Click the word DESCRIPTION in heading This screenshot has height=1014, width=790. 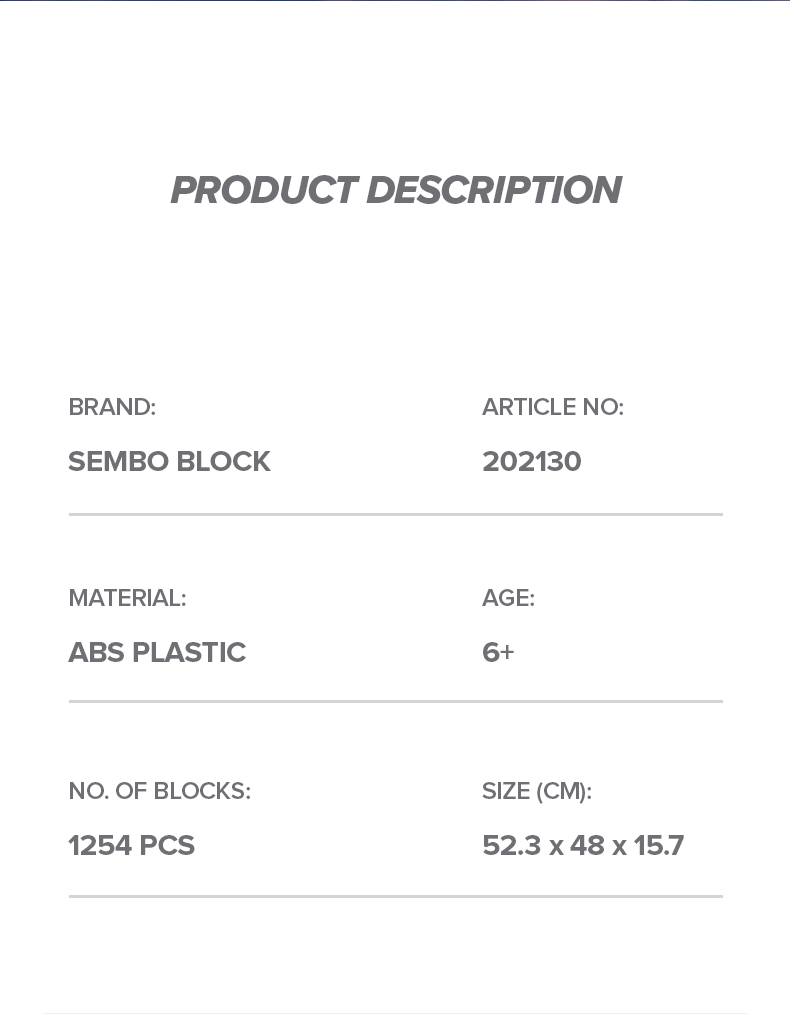(495, 189)
